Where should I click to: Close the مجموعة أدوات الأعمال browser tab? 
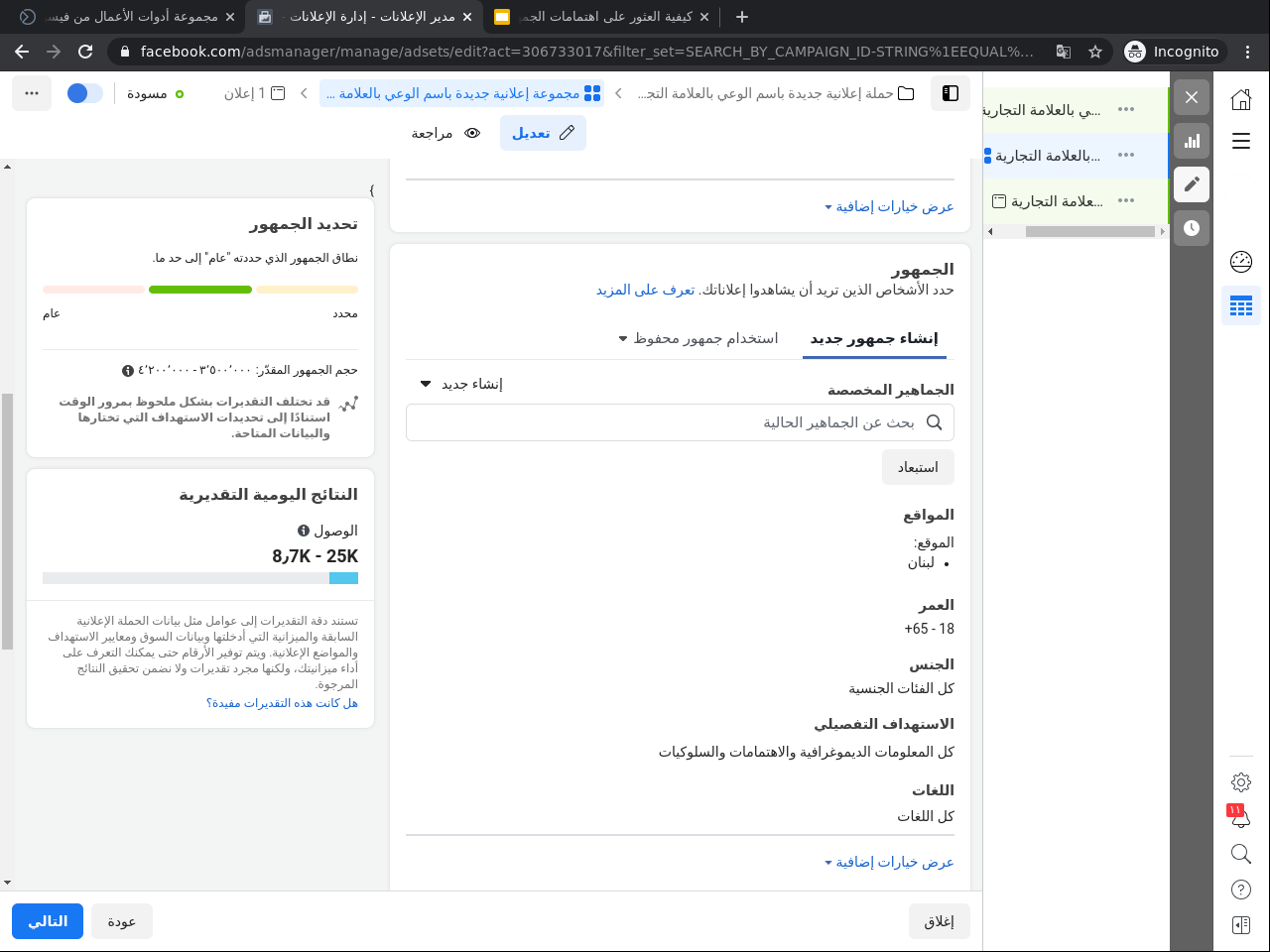[x=230, y=17]
